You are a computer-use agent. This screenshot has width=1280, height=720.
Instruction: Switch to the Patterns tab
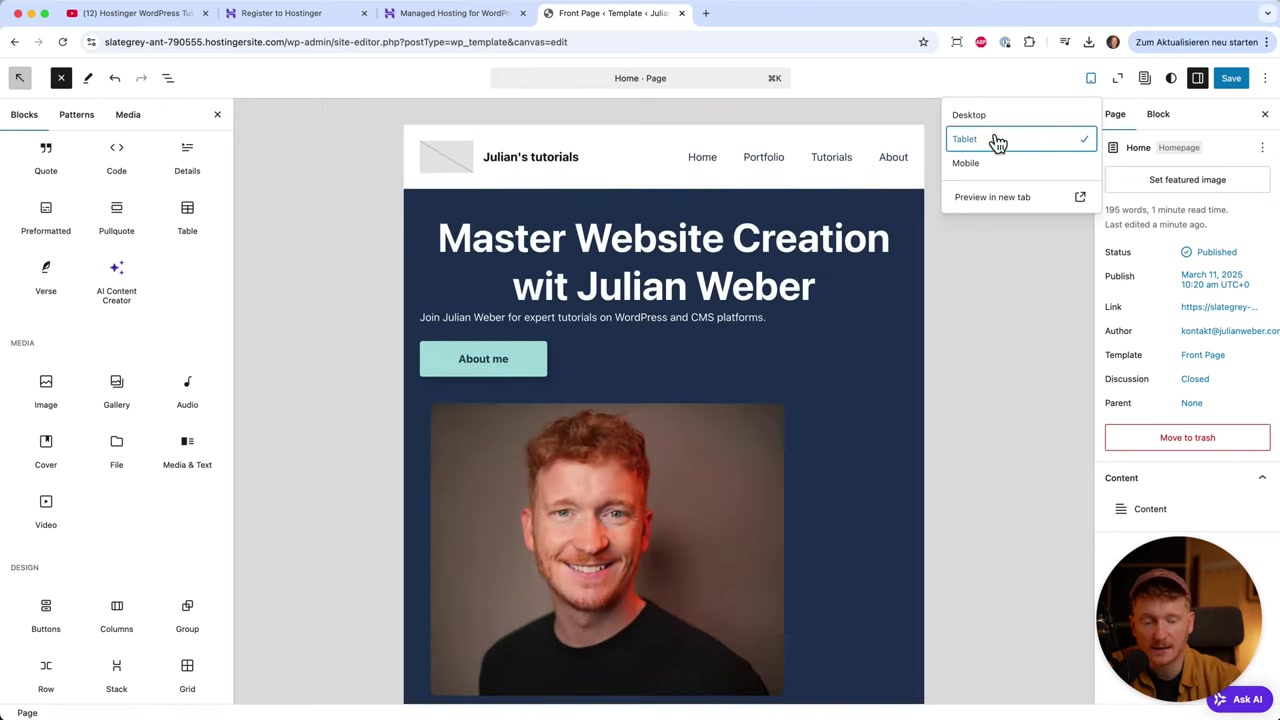tap(76, 114)
